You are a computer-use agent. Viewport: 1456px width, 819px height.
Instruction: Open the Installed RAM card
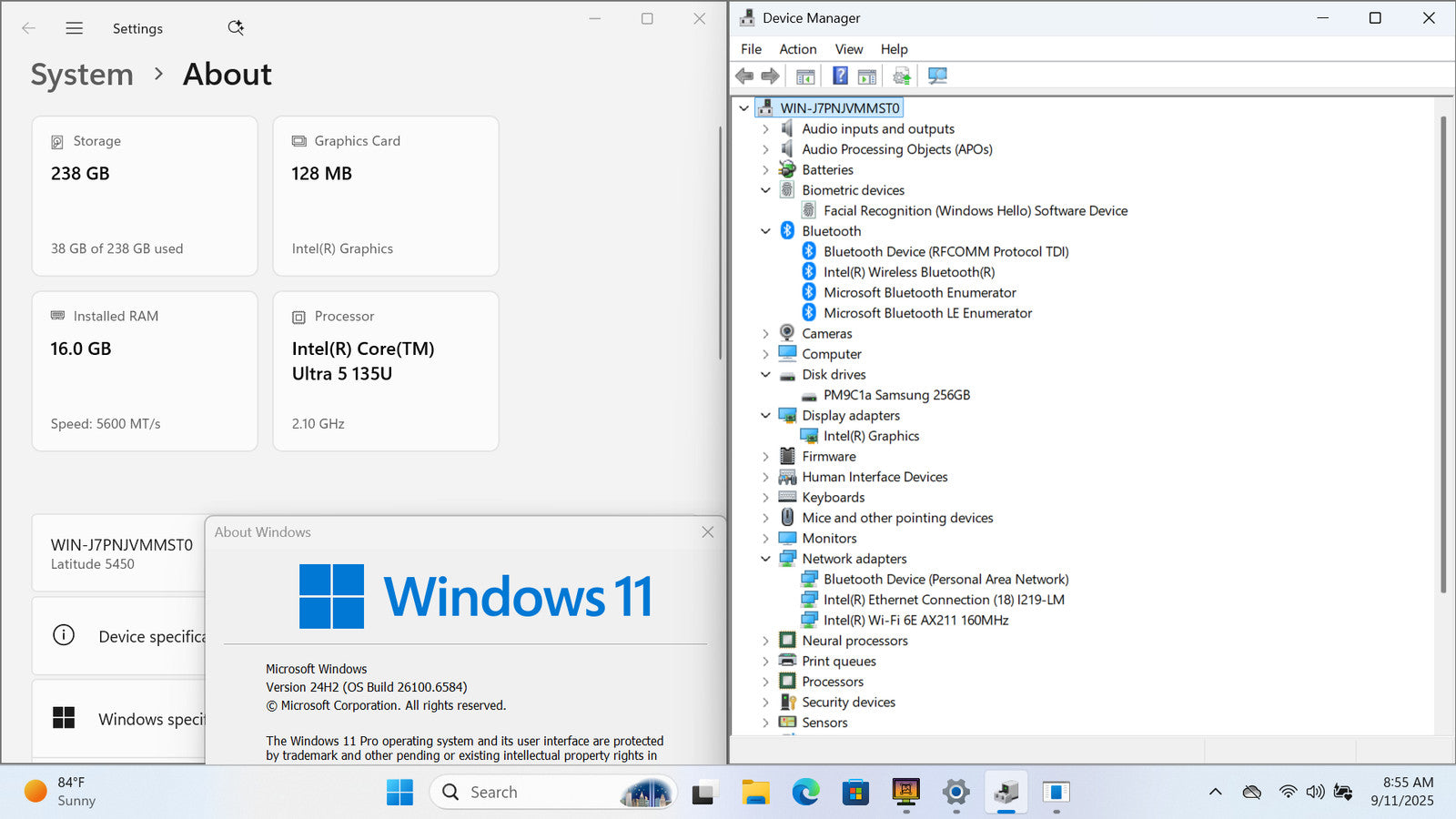[145, 371]
